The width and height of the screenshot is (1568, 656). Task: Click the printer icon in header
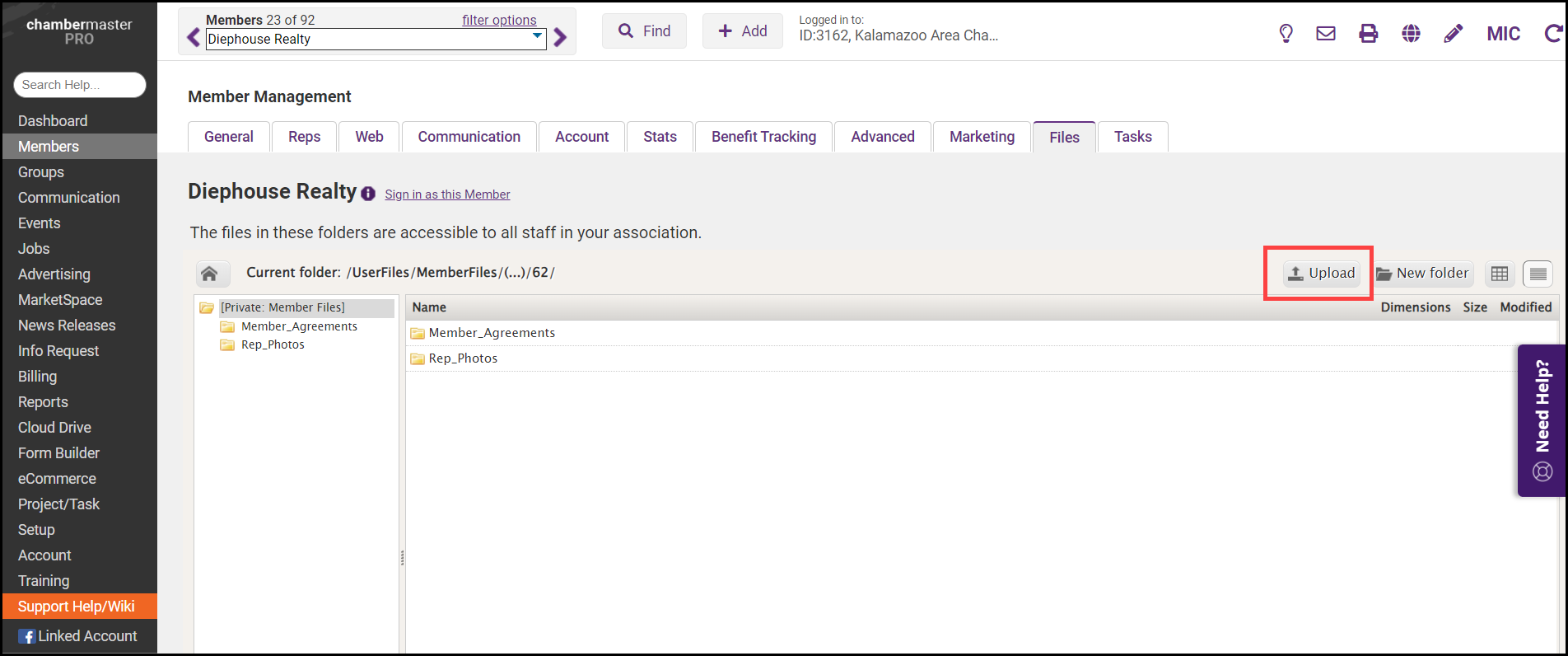pyautogui.click(x=1368, y=34)
